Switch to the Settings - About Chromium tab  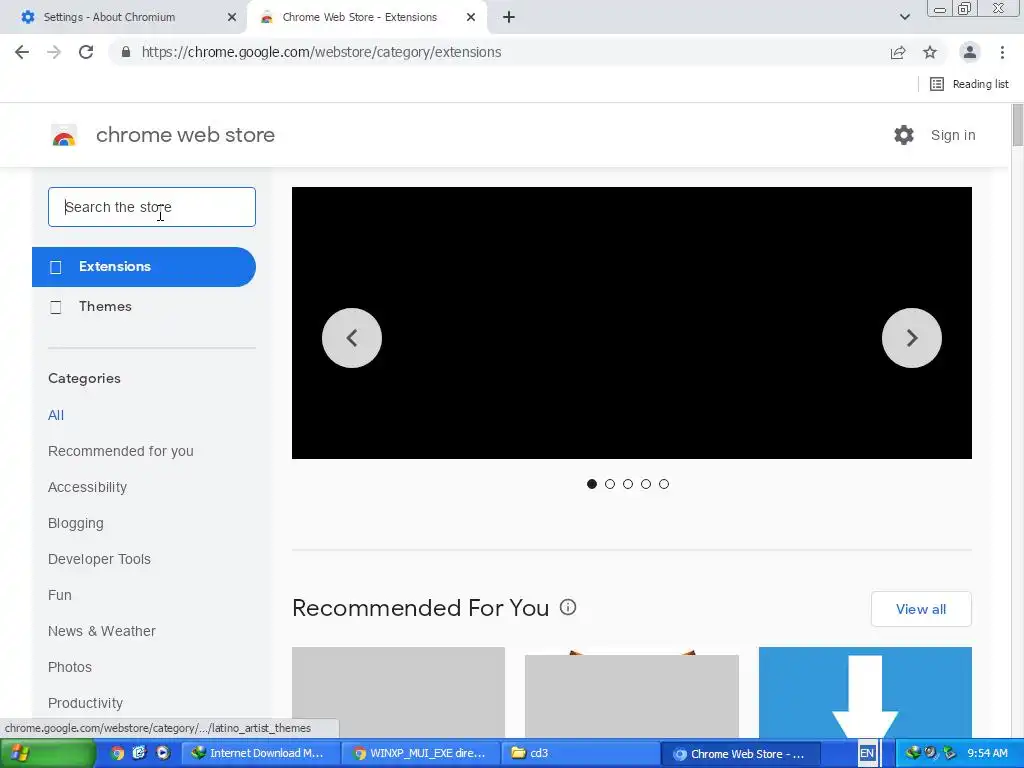[x=124, y=17]
